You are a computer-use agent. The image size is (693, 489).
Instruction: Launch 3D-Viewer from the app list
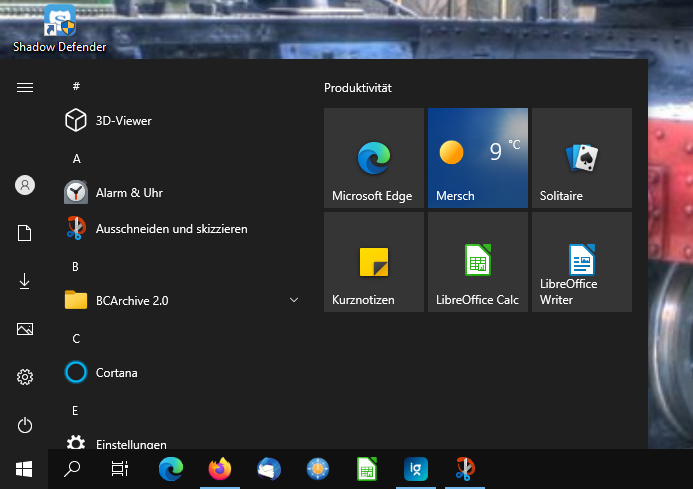(183, 120)
